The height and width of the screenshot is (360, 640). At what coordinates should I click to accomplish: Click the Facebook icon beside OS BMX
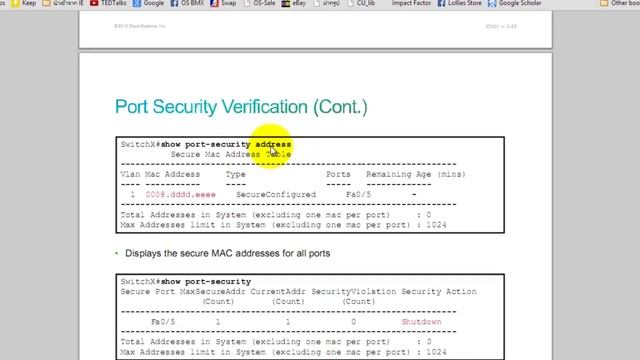coord(174,3)
